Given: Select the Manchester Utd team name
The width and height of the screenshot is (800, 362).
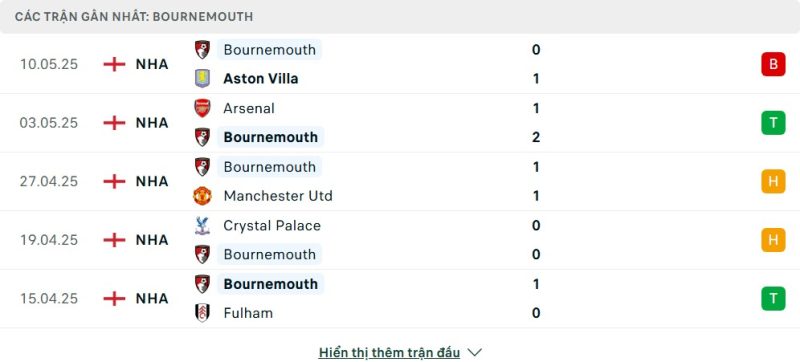Looking at the screenshot, I should tap(278, 196).
